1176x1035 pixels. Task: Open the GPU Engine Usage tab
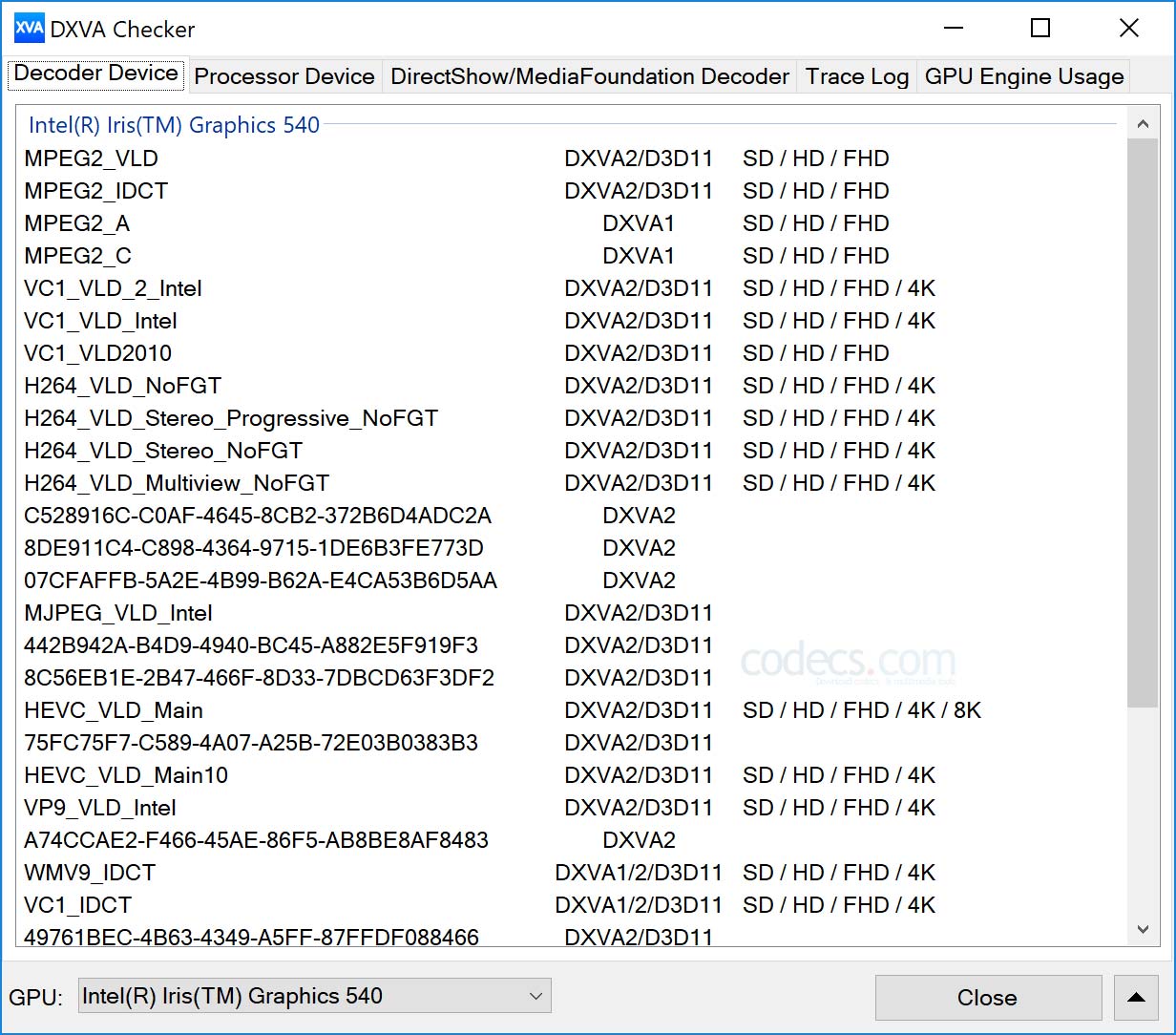click(x=1024, y=77)
